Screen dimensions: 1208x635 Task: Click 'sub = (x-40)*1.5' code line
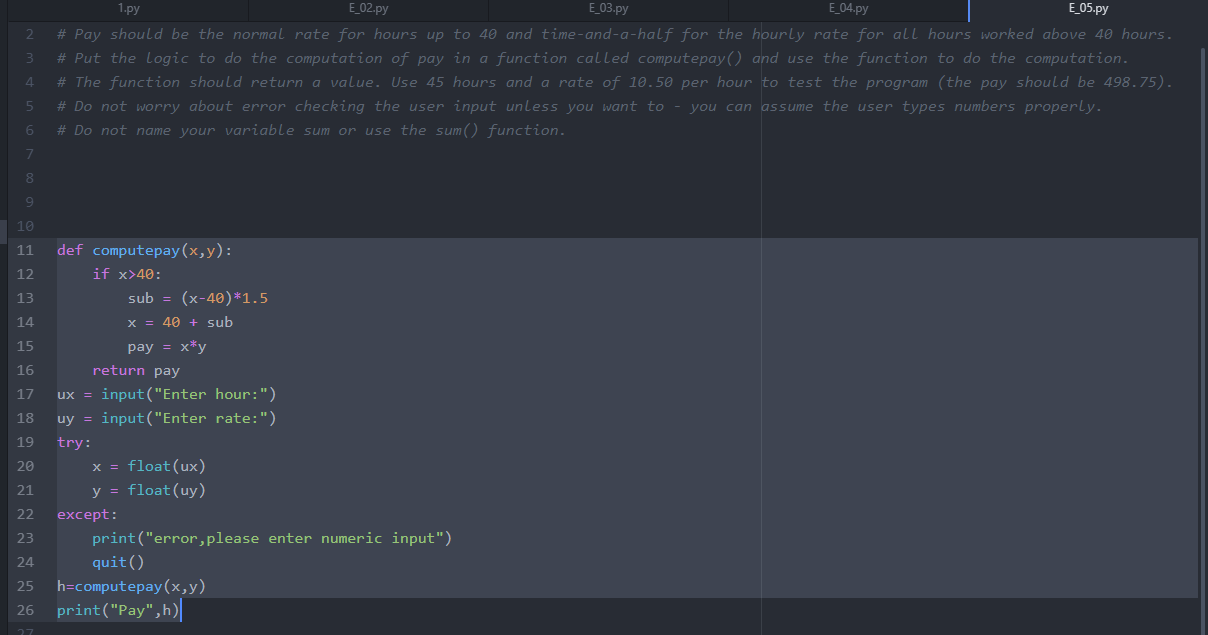coord(198,298)
